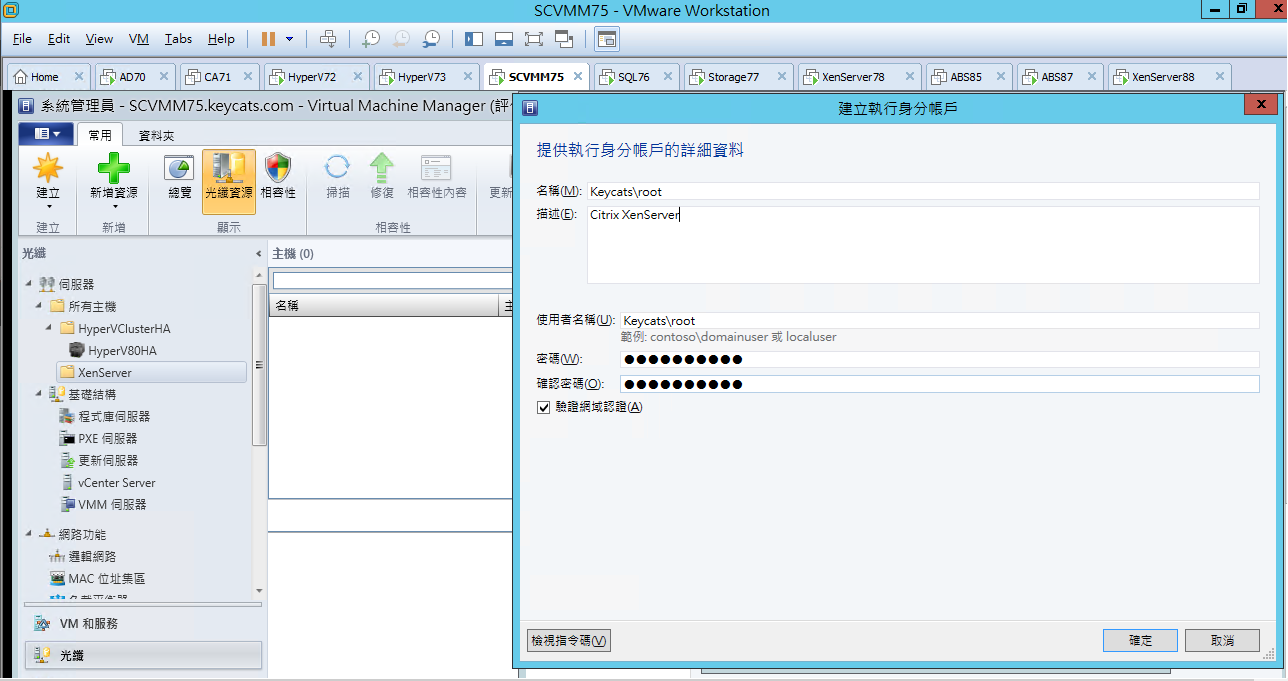Click the 相容性 (Compliance) shield icon
The image size is (1288, 681).
tap(278, 168)
